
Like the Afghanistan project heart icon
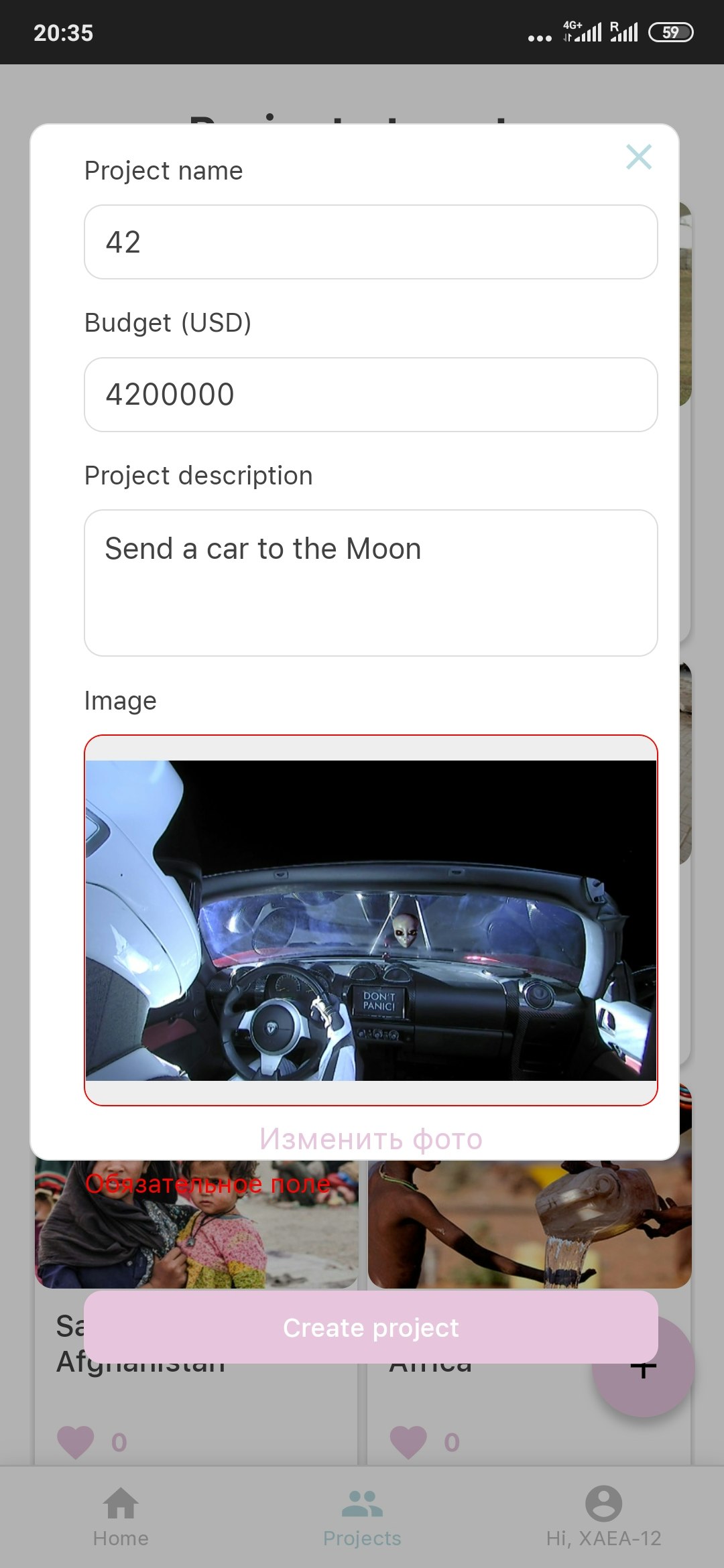click(x=76, y=1442)
